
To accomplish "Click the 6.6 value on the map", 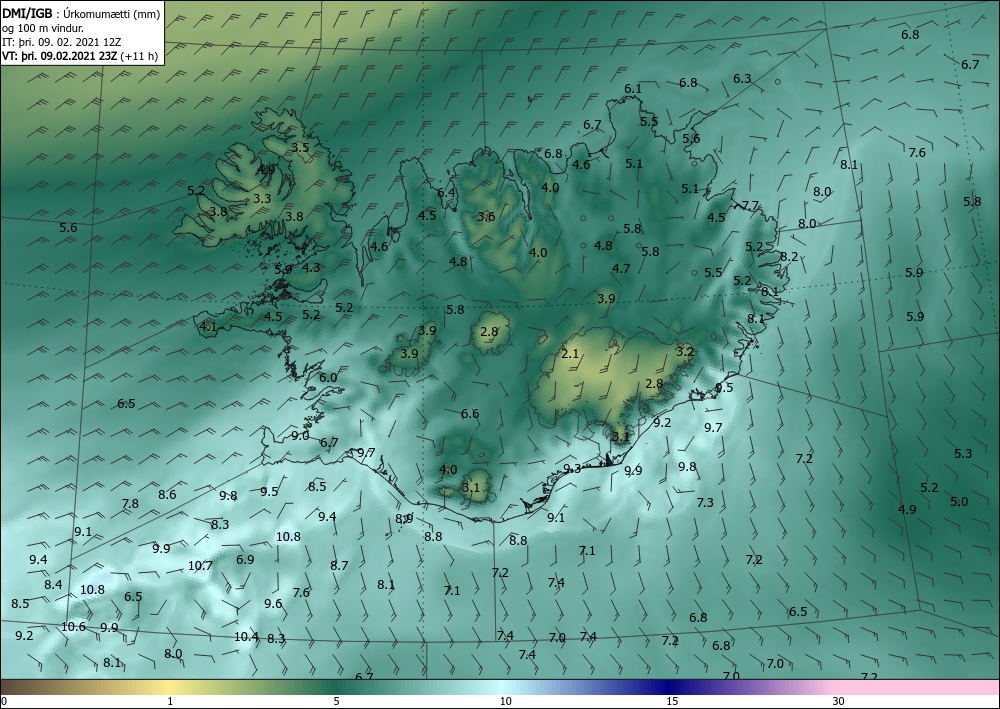I will (470, 414).
